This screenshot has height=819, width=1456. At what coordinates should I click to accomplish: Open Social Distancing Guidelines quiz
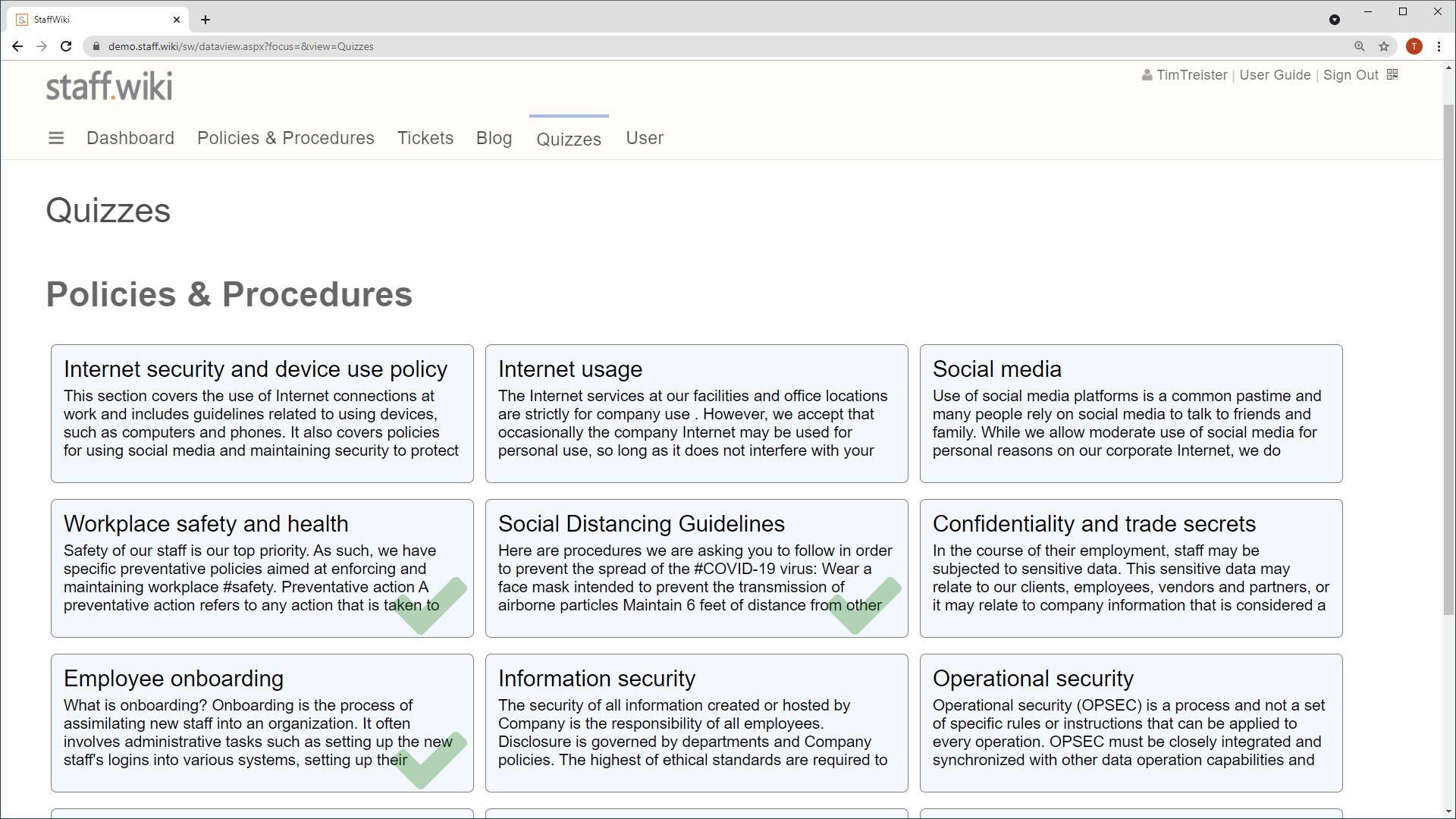point(697,569)
